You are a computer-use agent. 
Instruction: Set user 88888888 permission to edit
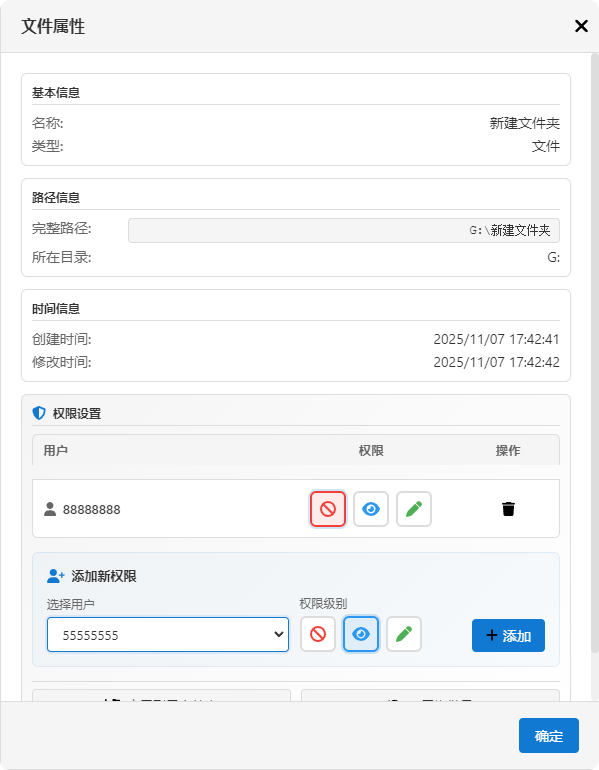414,509
